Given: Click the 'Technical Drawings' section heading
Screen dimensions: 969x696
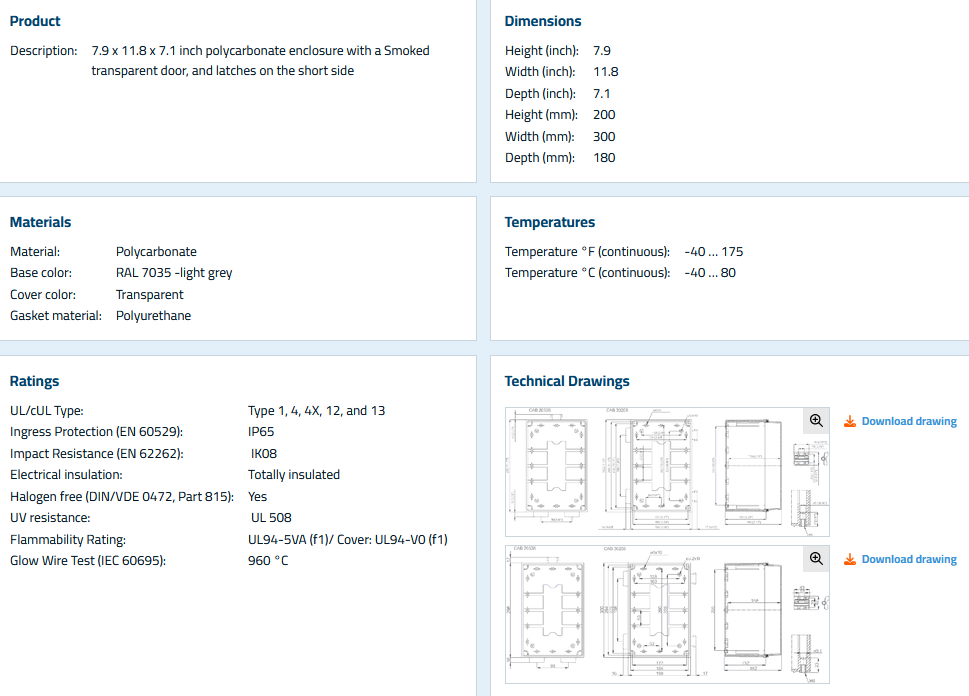Looking at the screenshot, I should [567, 381].
